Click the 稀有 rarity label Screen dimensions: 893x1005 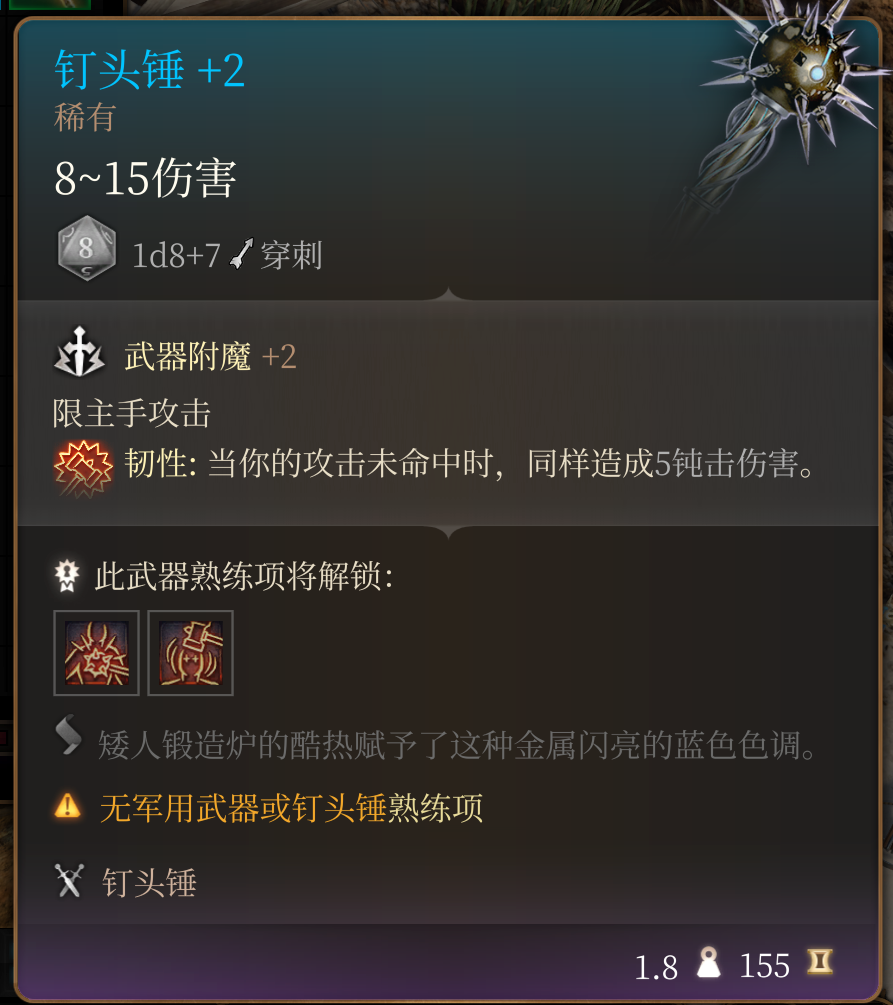coord(85,117)
